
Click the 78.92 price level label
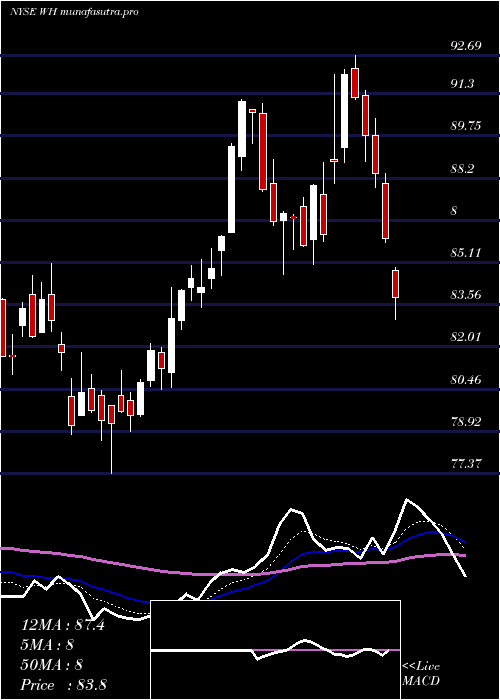click(x=466, y=421)
